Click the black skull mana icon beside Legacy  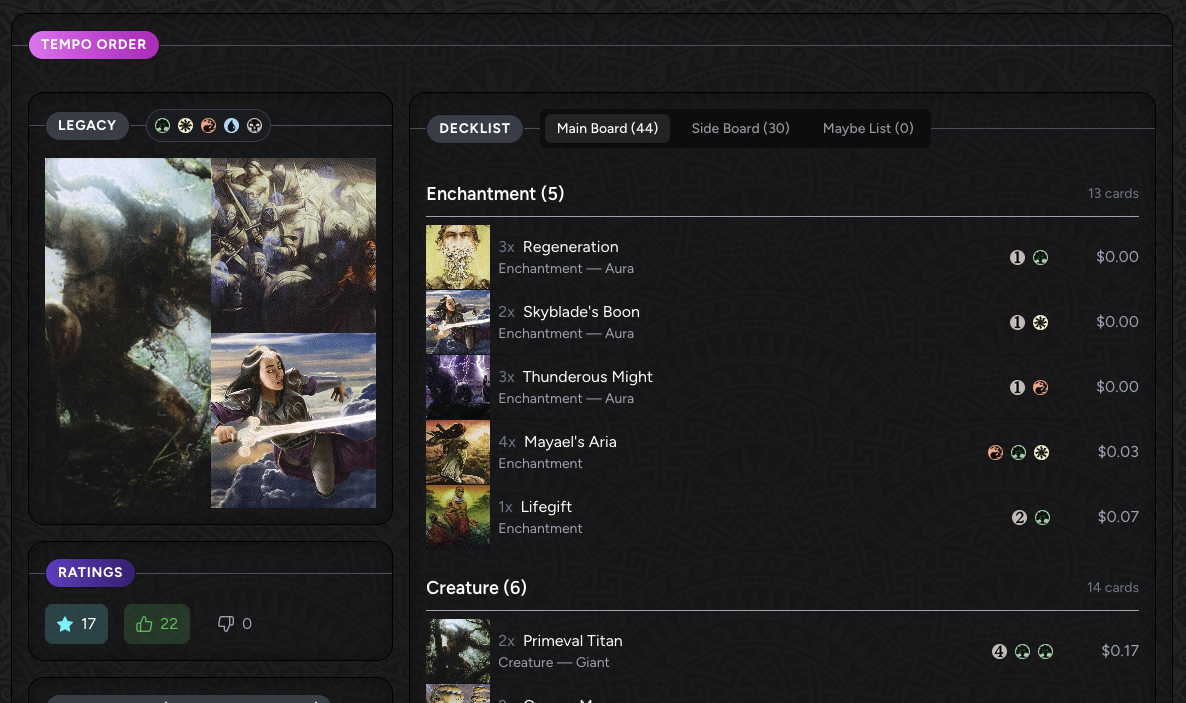[x=254, y=126]
